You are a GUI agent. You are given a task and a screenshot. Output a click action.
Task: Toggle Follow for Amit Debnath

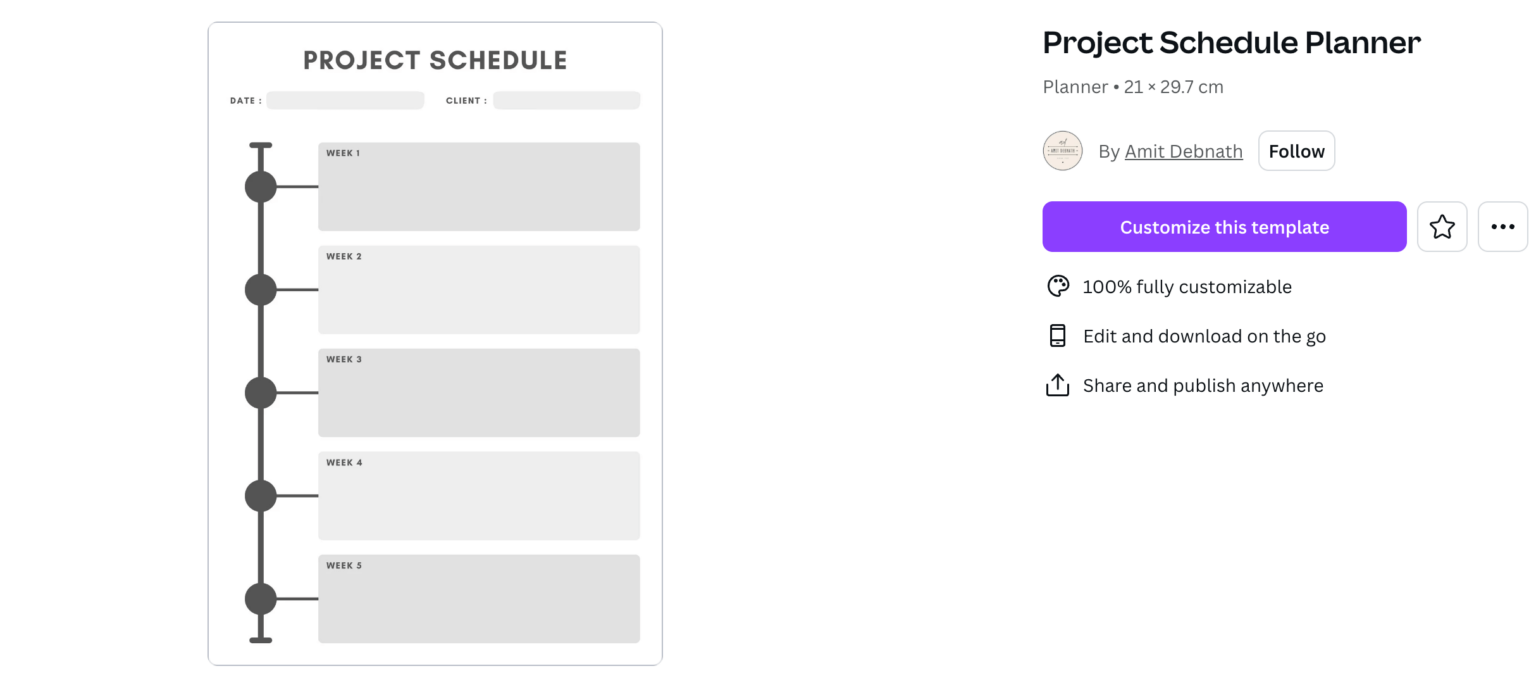pos(1296,150)
